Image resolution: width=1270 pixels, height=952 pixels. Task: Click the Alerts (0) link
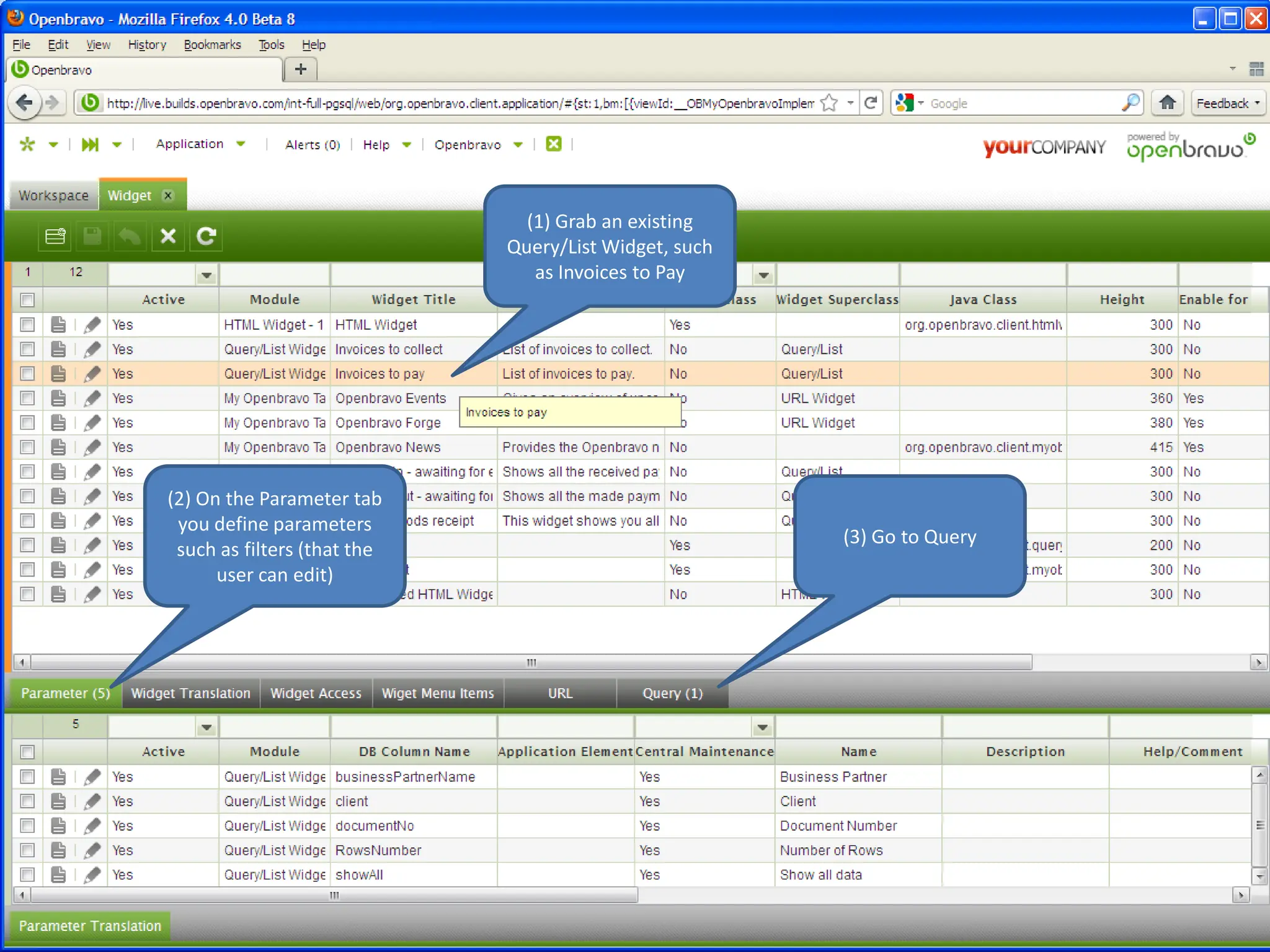tap(313, 145)
